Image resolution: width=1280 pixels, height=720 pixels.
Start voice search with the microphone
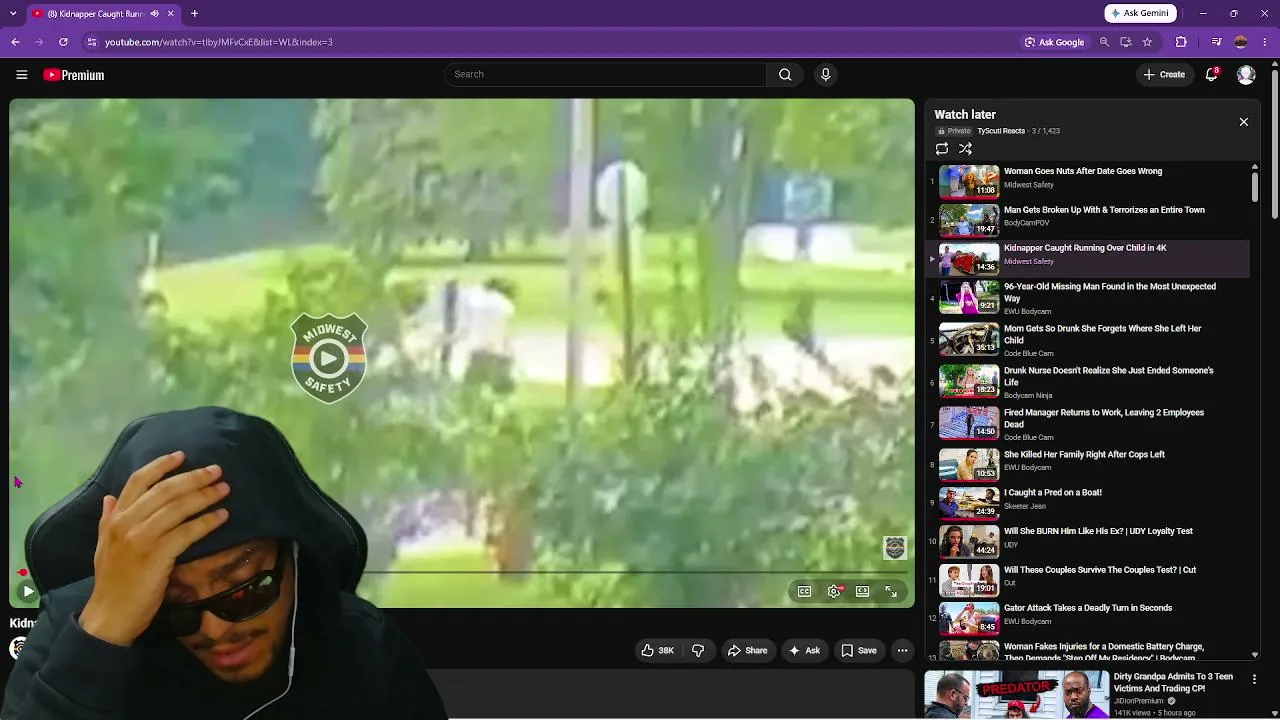pyautogui.click(x=825, y=74)
